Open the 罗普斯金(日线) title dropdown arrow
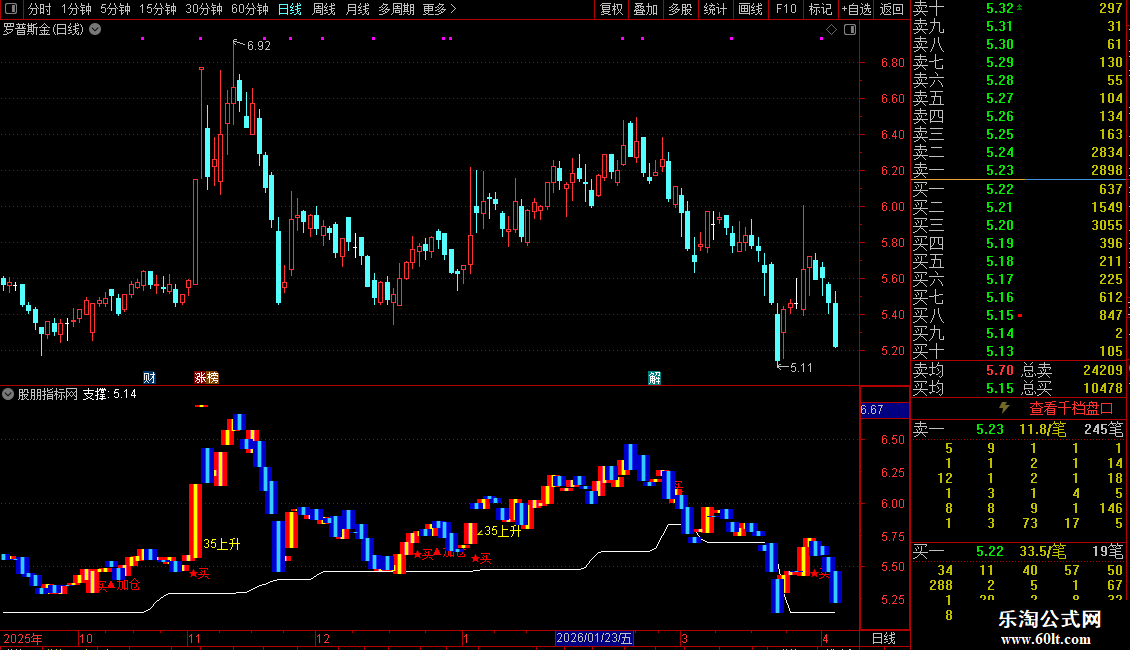 pyautogui.click(x=95, y=30)
